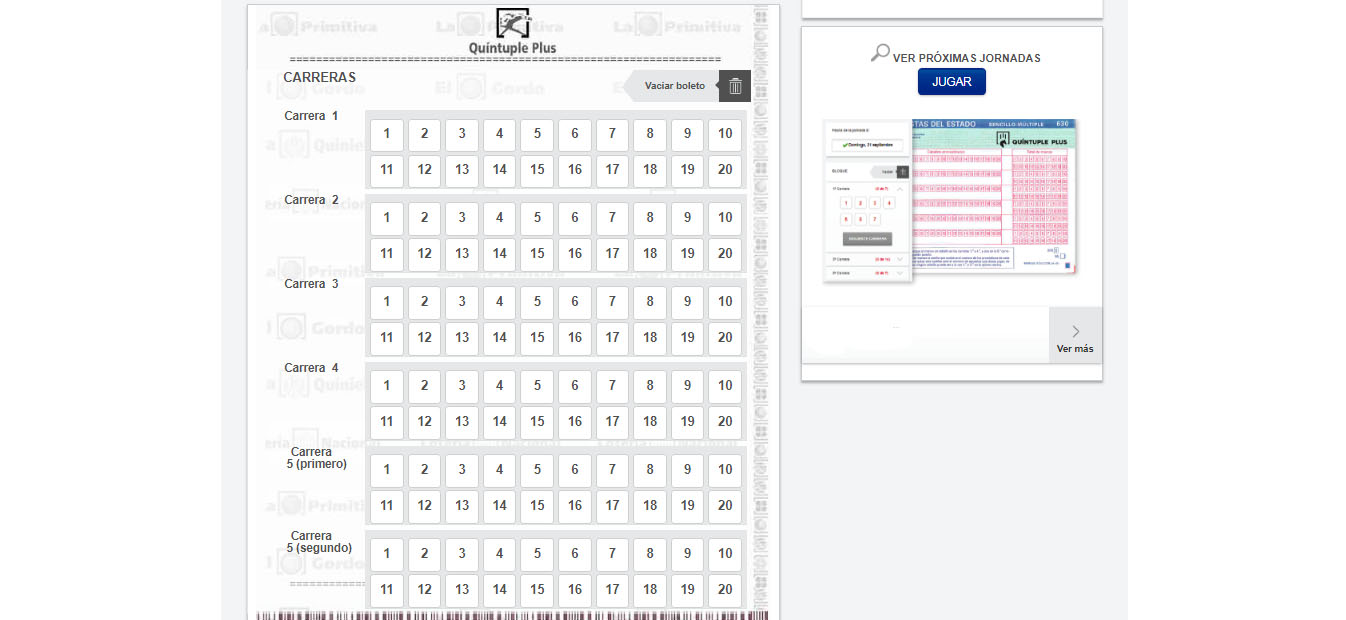Choose number 17 in Carrera 2

[x=612, y=255]
